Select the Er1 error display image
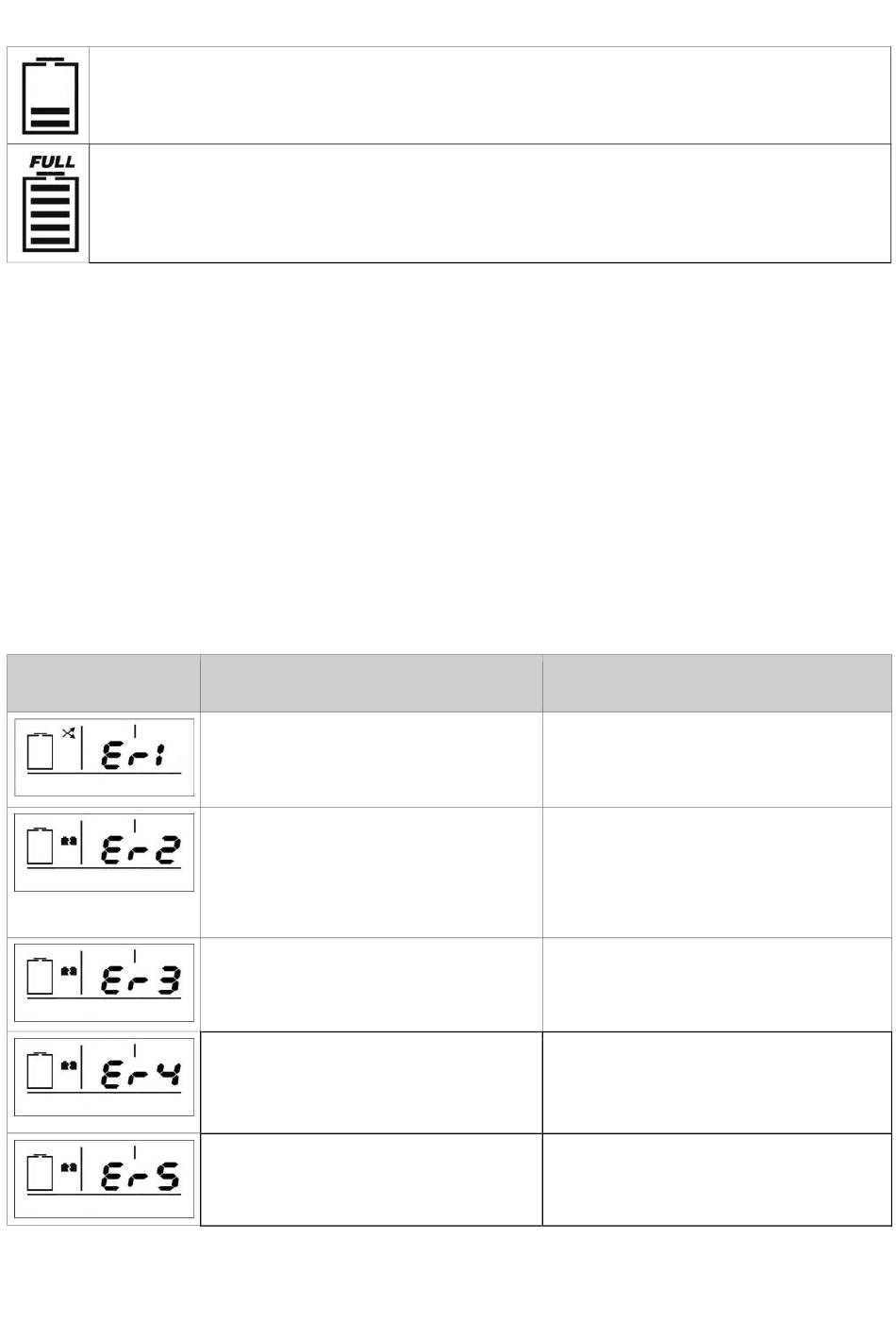Screen dimensions: 896x1323 [104, 757]
